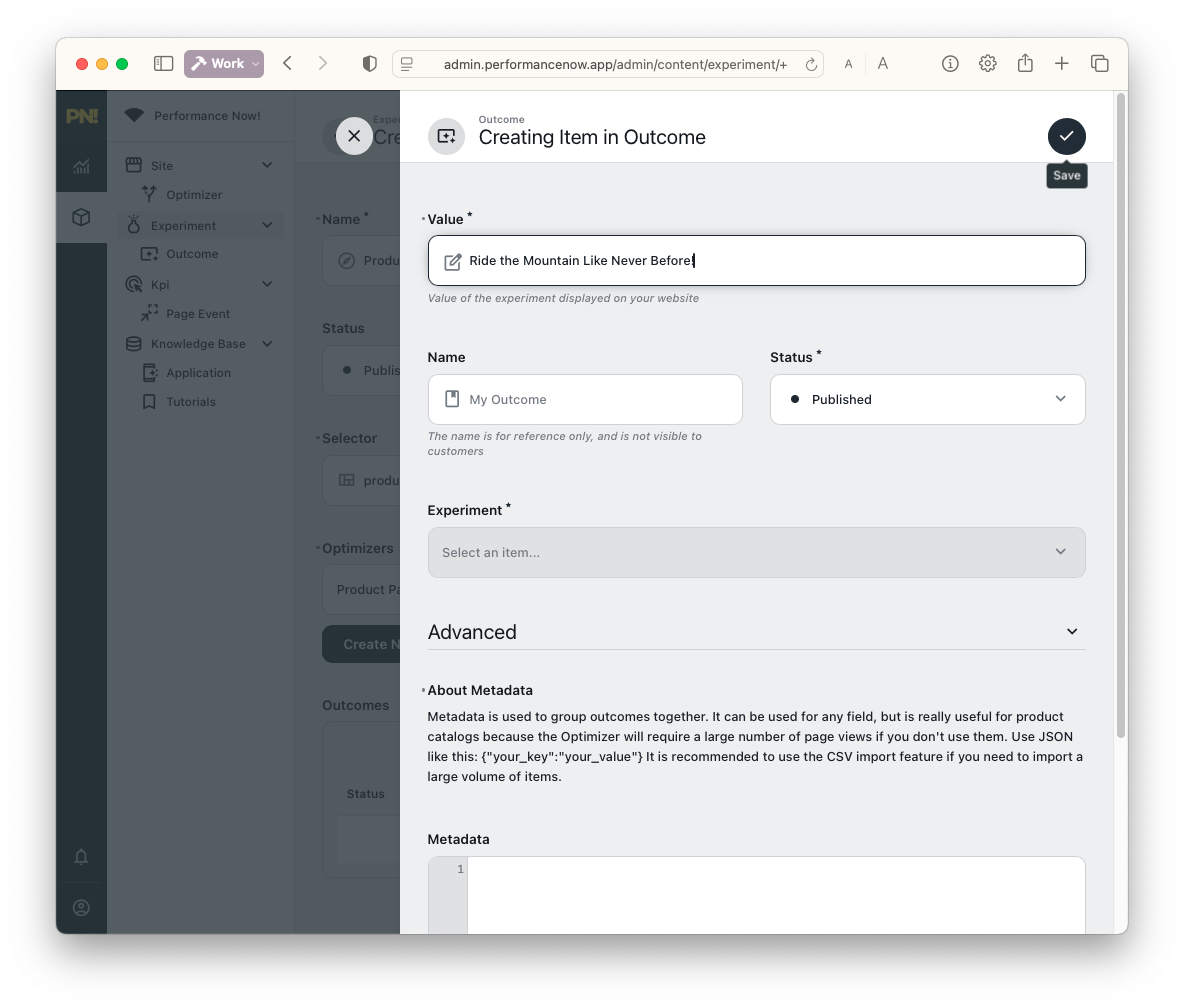Viewport: 1184px width, 1008px height.
Task: Click the Page Event icon
Action: tap(150, 313)
